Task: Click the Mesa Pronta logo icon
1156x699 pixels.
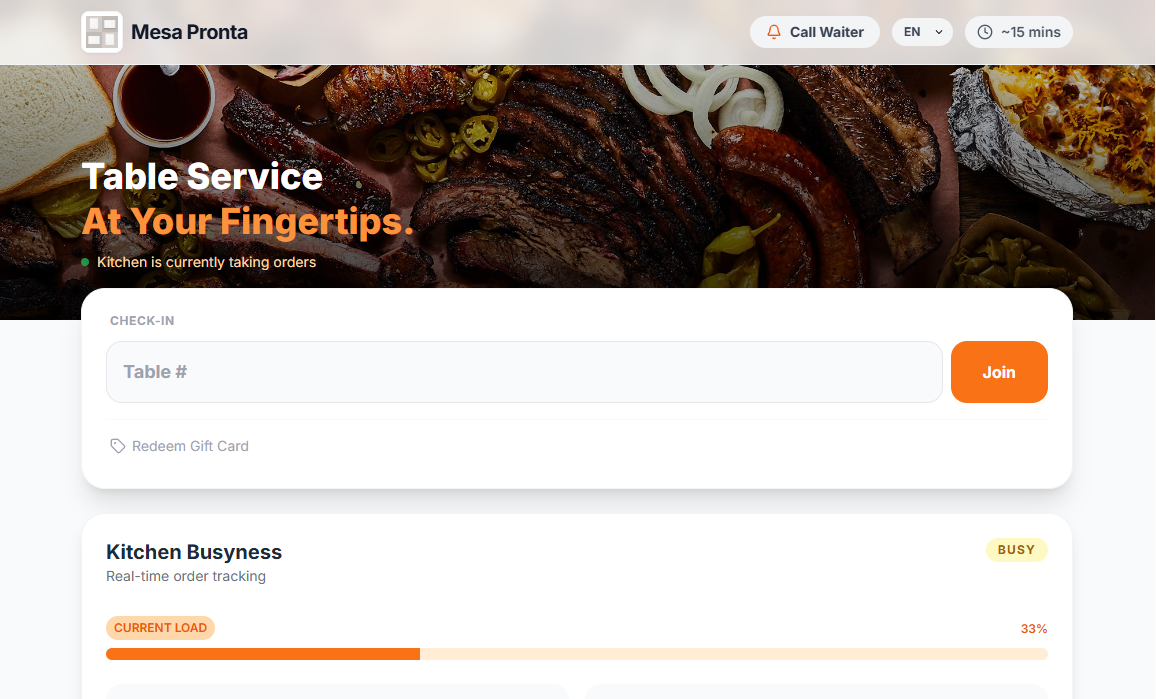Action: [101, 32]
